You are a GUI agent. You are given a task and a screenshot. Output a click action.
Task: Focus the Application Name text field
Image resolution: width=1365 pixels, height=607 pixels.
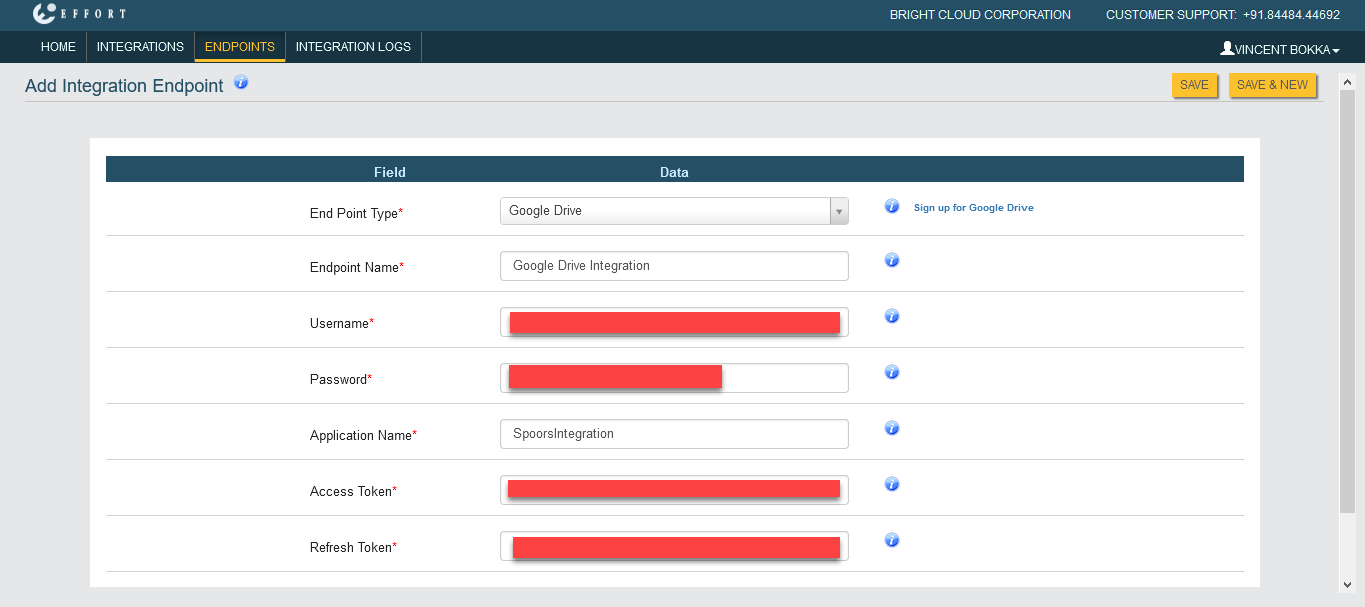pyautogui.click(x=674, y=434)
